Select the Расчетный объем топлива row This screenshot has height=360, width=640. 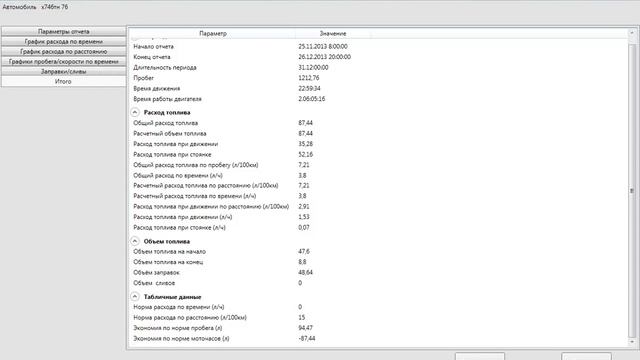pos(379,133)
